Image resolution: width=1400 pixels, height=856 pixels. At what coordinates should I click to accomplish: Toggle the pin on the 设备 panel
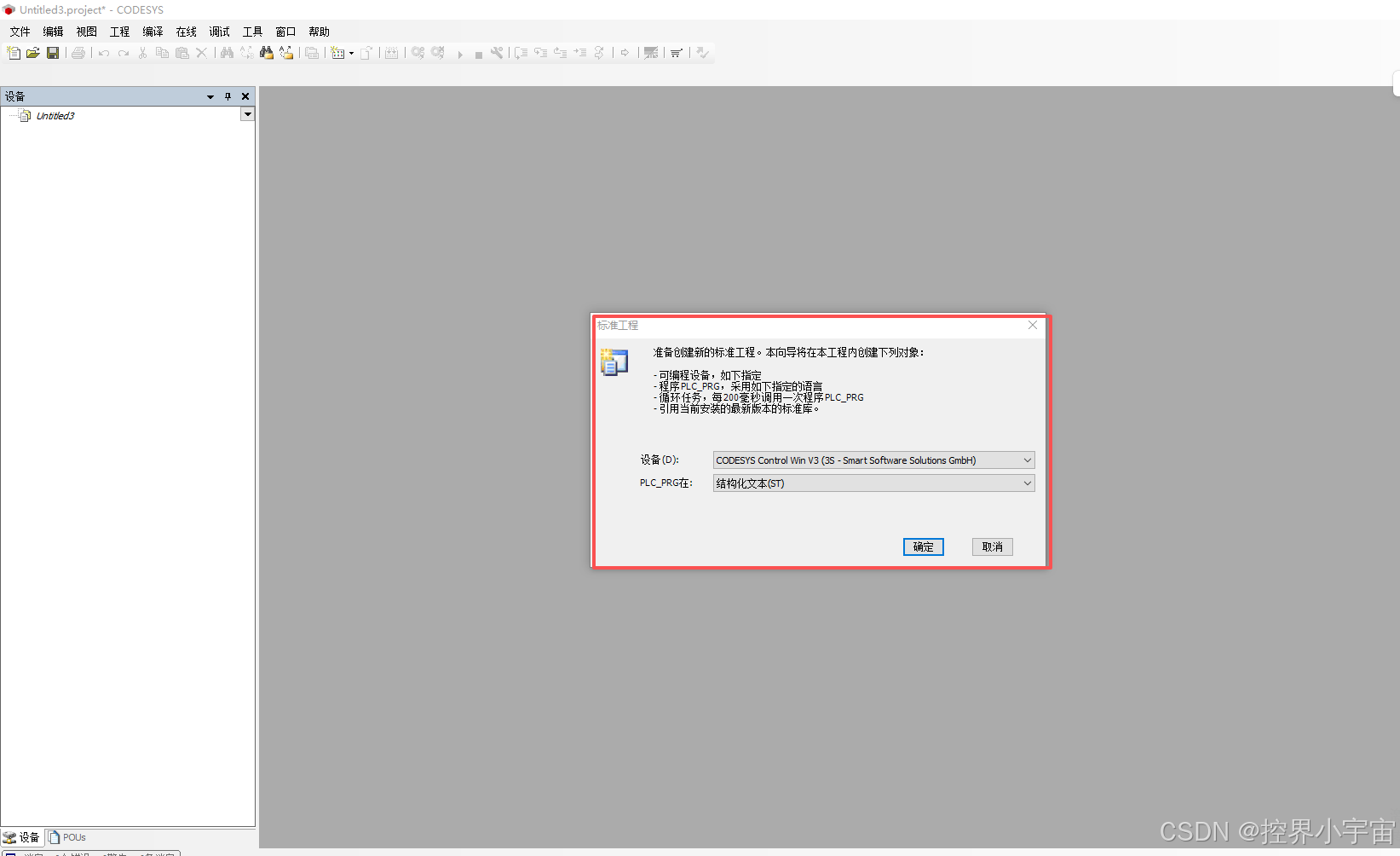click(x=228, y=96)
